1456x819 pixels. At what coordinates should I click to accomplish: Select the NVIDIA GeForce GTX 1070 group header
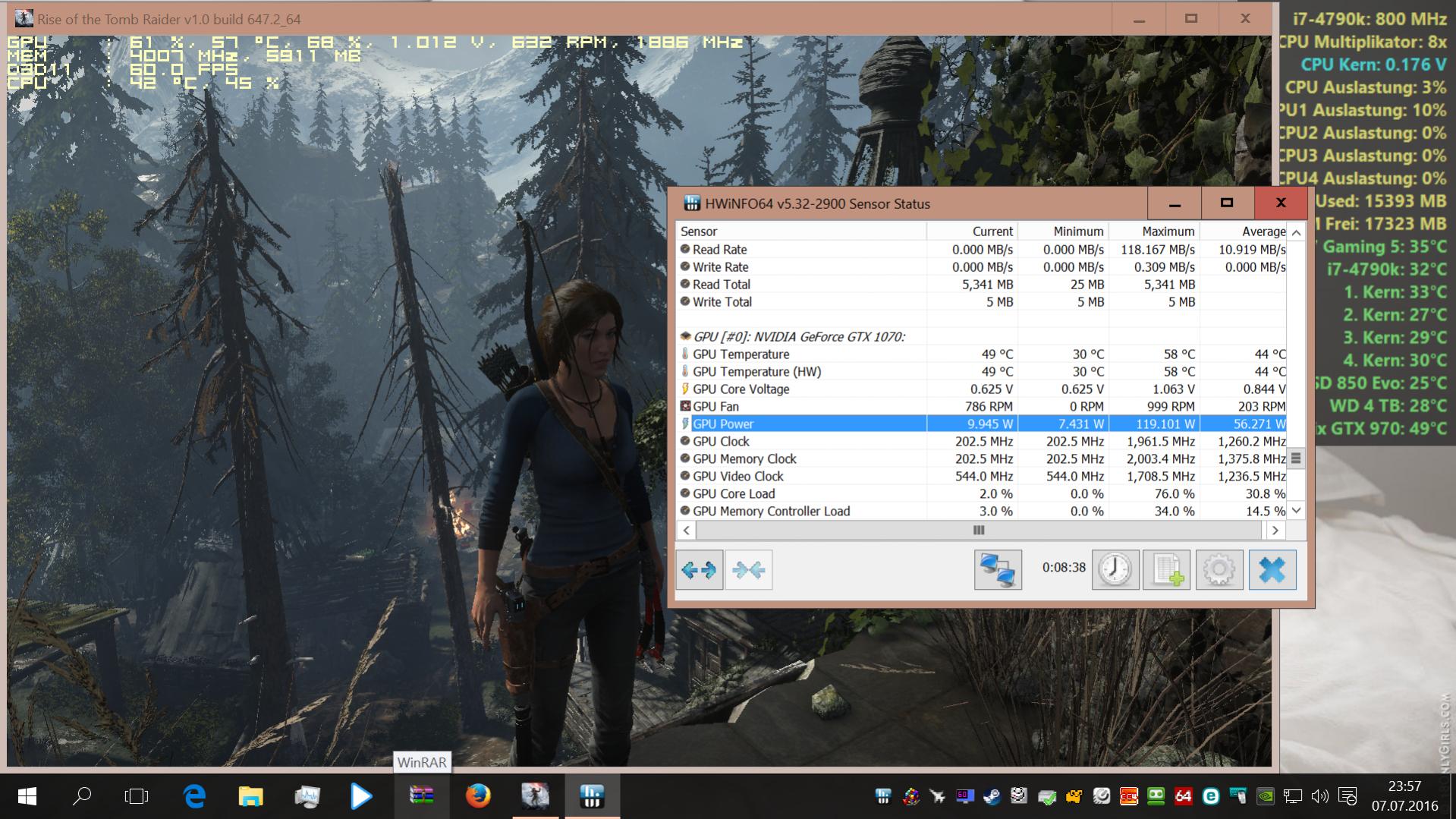[x=982, y=337]
